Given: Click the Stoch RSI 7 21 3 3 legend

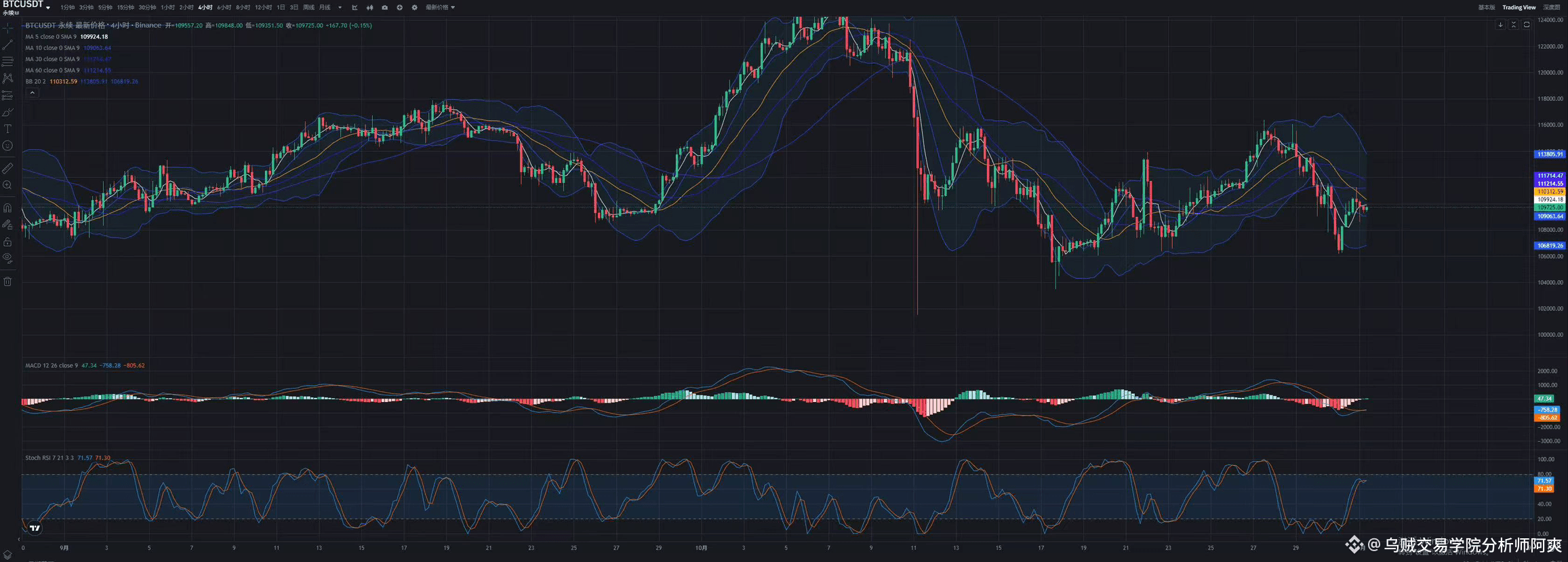Looking at the screenshot, I should click(68, 458).
